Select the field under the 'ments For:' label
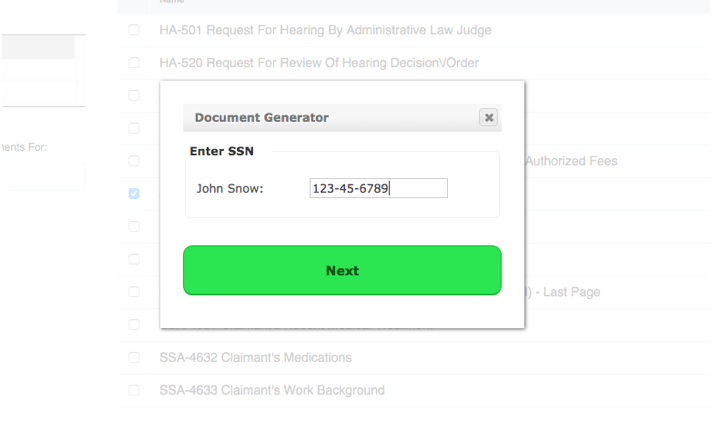The height and width of the screenshot is (435, 714). [x=44, y=177]
